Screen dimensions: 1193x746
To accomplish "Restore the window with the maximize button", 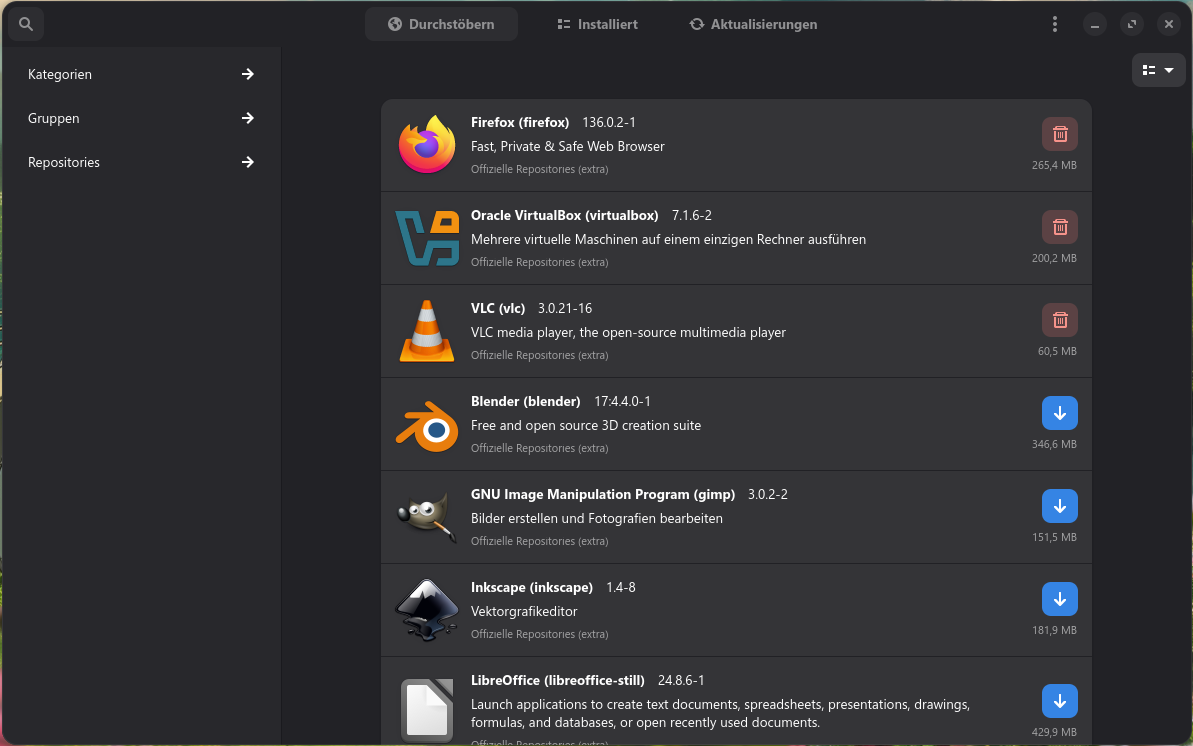I will point(1132,24).
